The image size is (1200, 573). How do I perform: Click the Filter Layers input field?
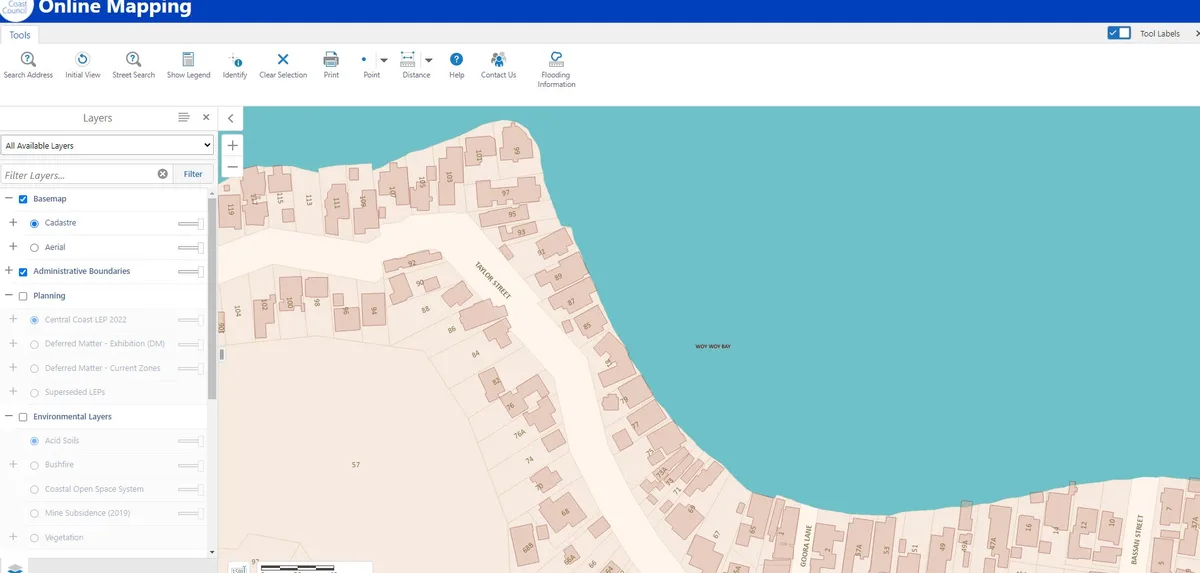[78, 174]
